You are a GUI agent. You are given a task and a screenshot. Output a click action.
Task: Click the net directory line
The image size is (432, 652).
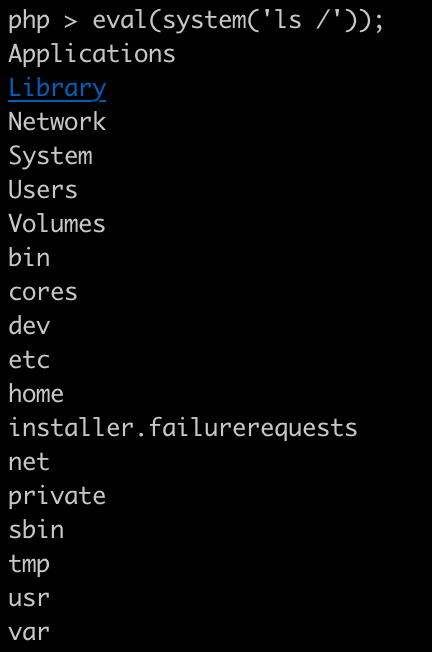[x=29, y=462]
